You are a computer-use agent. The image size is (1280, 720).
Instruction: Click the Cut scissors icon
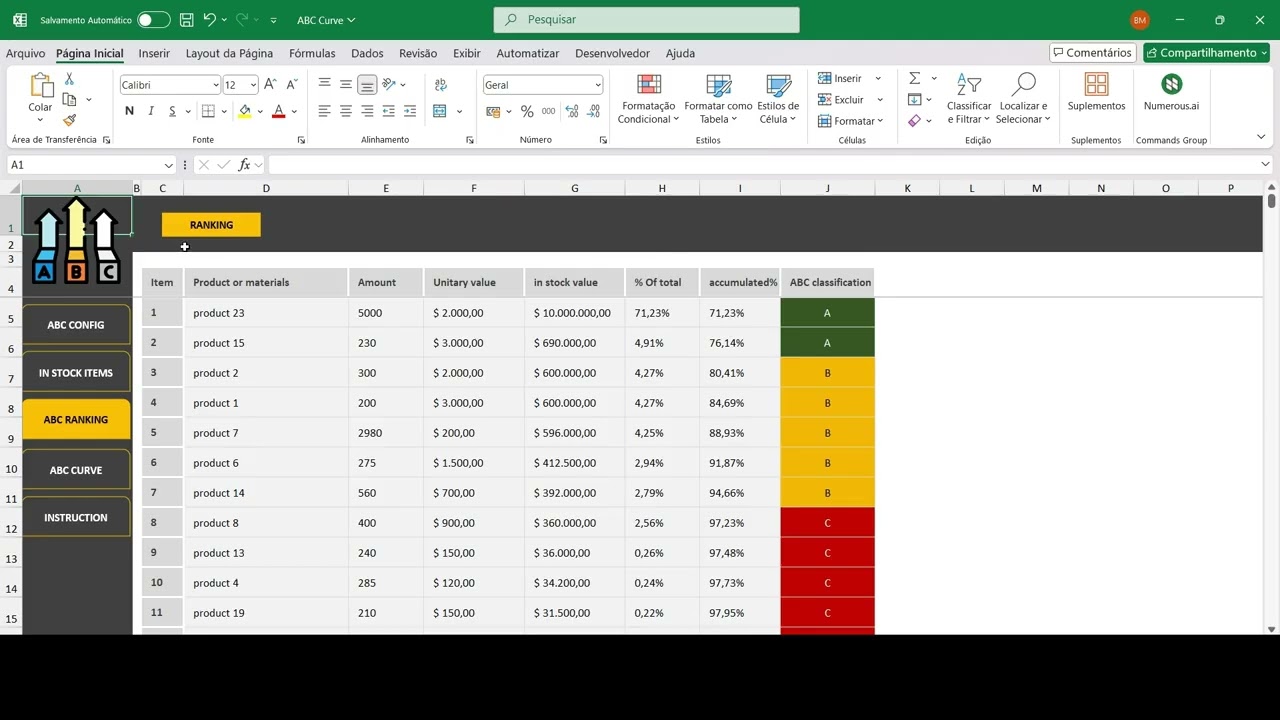(69, 79)
